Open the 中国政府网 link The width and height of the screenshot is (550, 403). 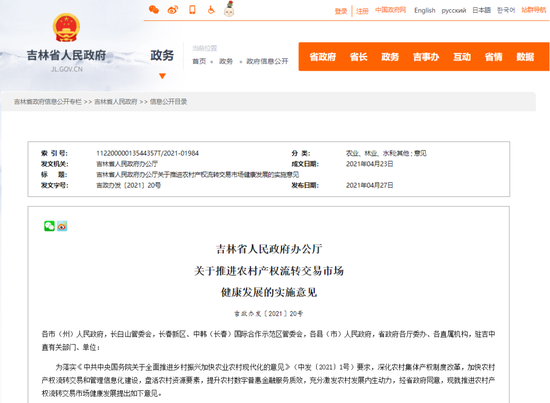(390, 10)
